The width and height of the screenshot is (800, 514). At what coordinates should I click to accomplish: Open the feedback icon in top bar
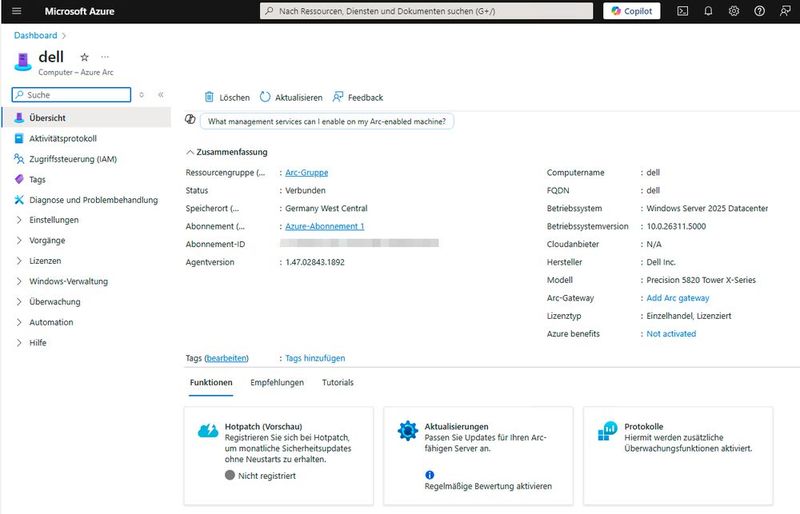[x=785, y=11]
